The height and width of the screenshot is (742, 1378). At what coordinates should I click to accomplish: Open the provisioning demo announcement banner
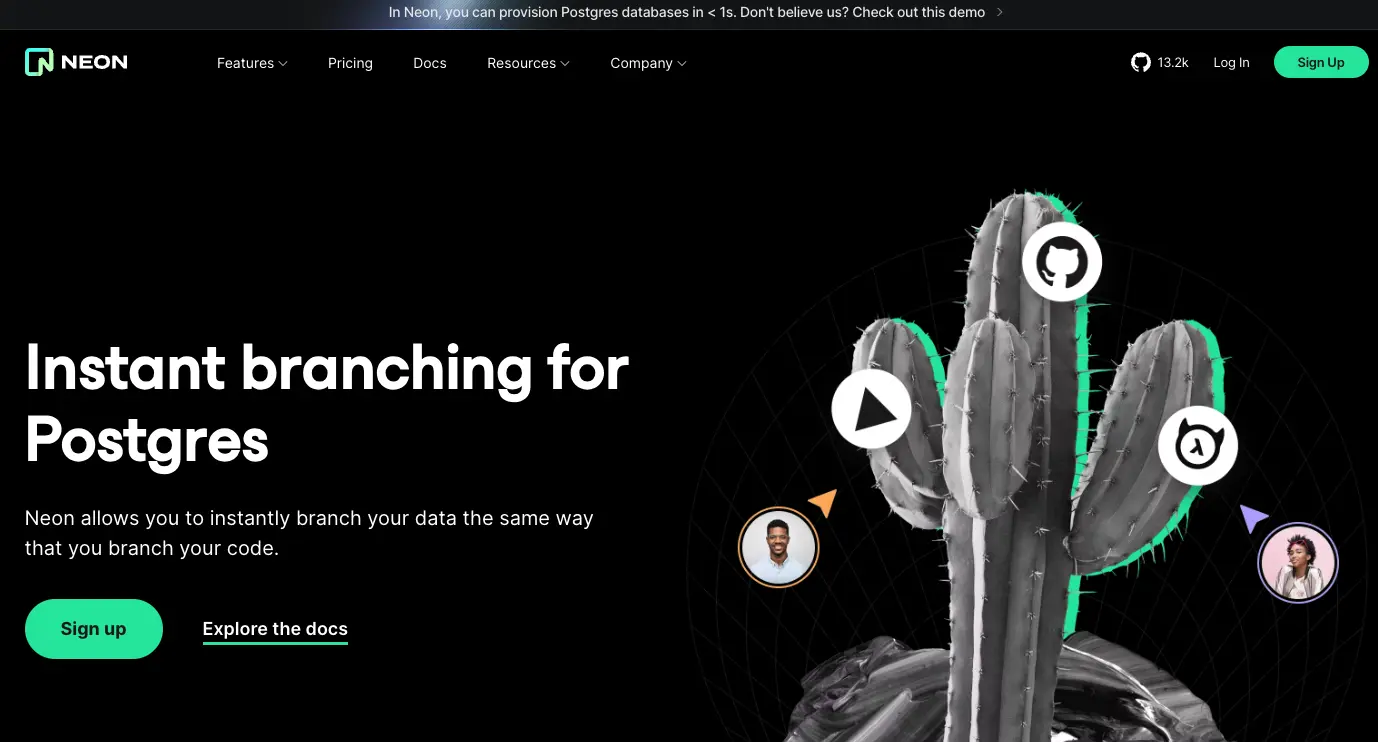pos(686,13)
